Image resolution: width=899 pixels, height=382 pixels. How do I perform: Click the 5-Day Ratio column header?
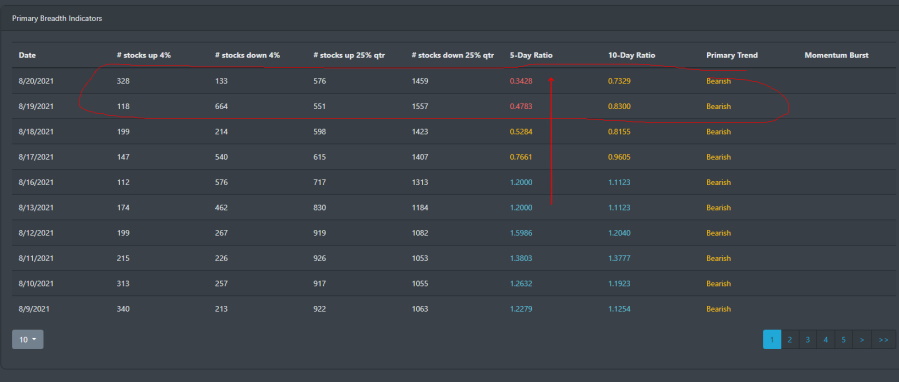(531, 56)
